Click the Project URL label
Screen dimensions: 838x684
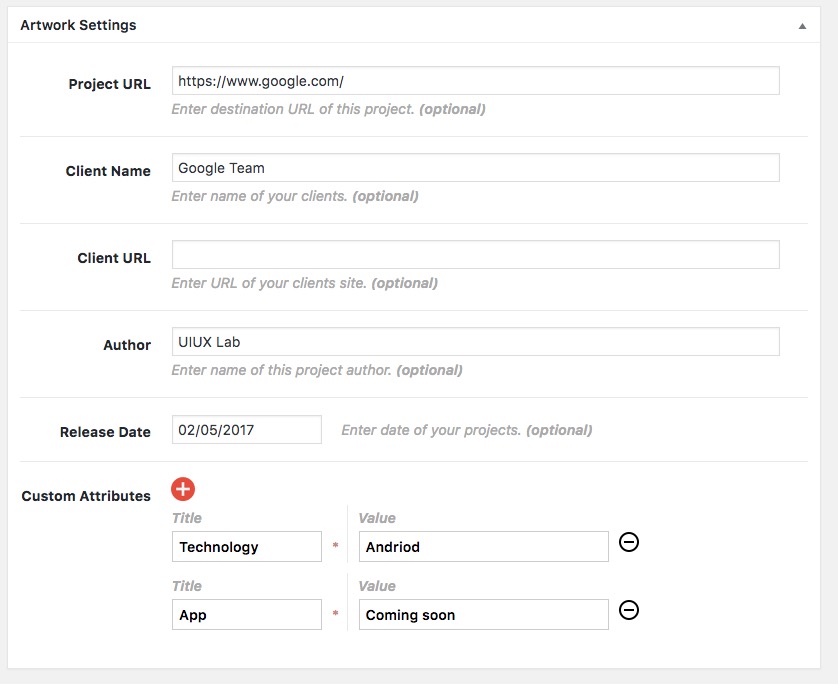pos(109,84)
